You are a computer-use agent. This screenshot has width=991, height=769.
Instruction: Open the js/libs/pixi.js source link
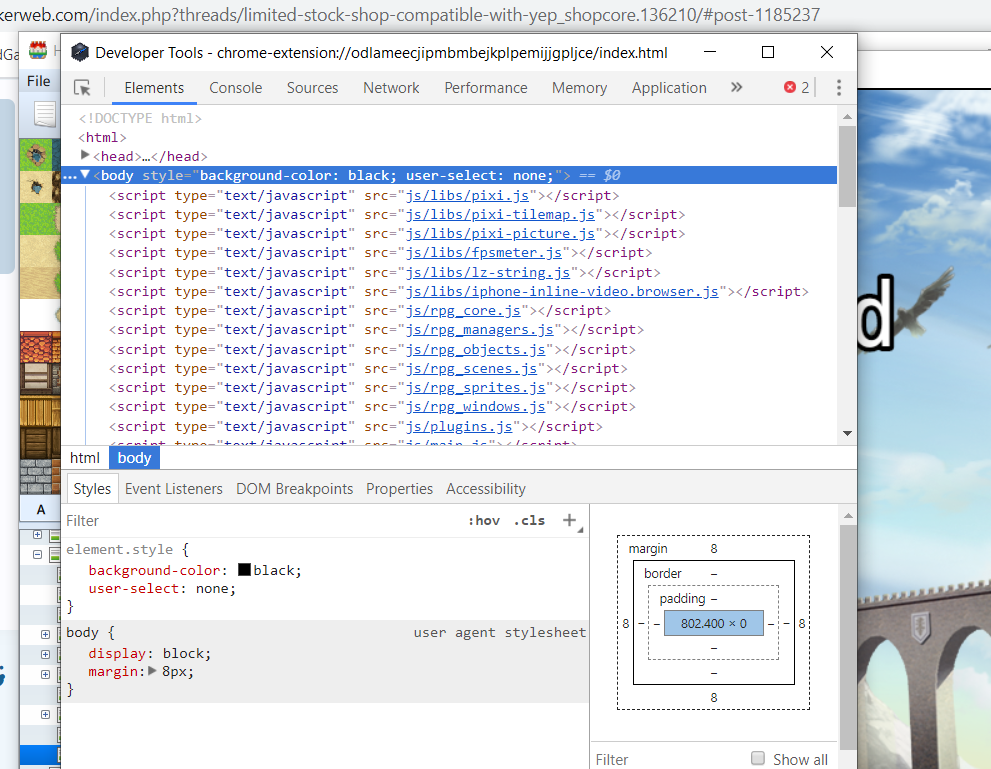(467, 195)
